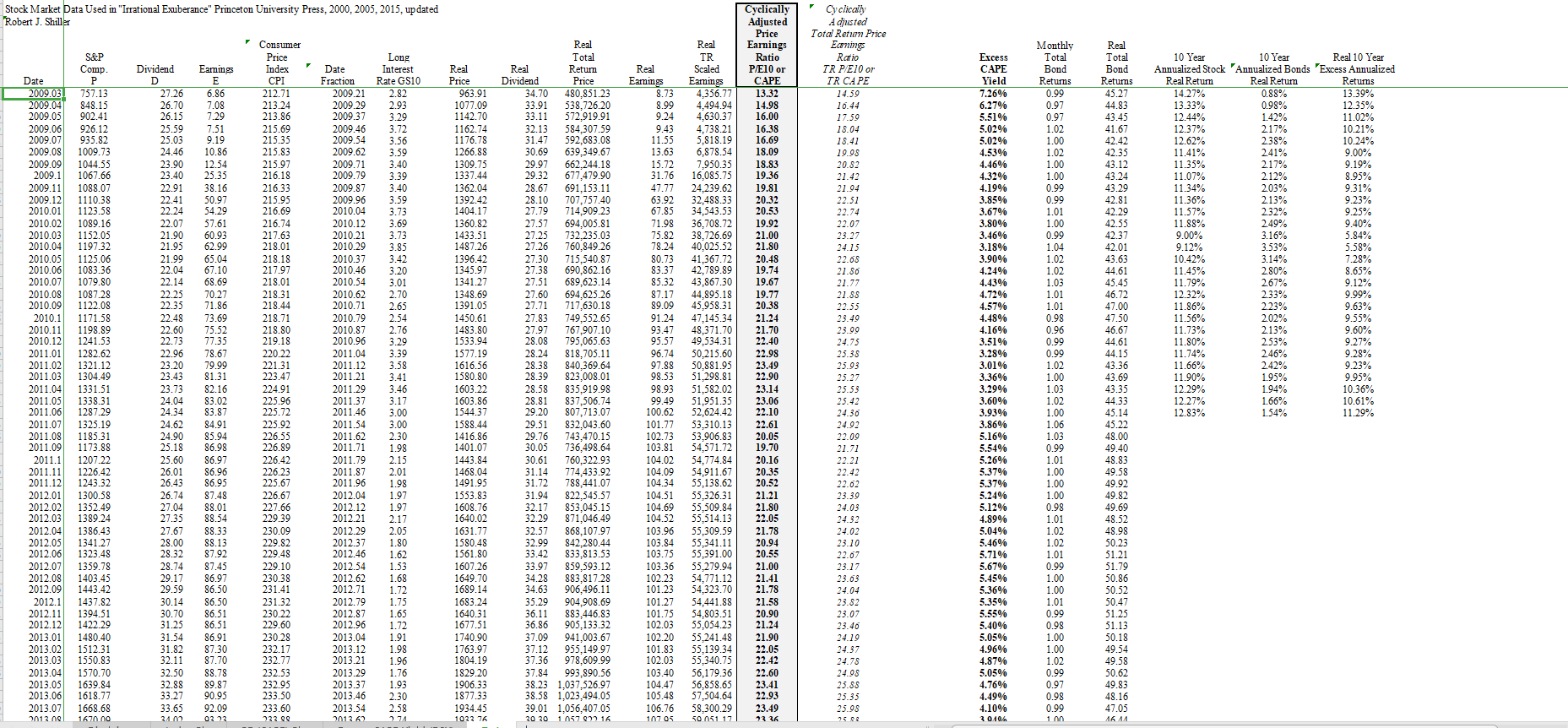1568x728 pixels.
Task: Select the "Real Earnings" column header
Action: click(645, 75)
